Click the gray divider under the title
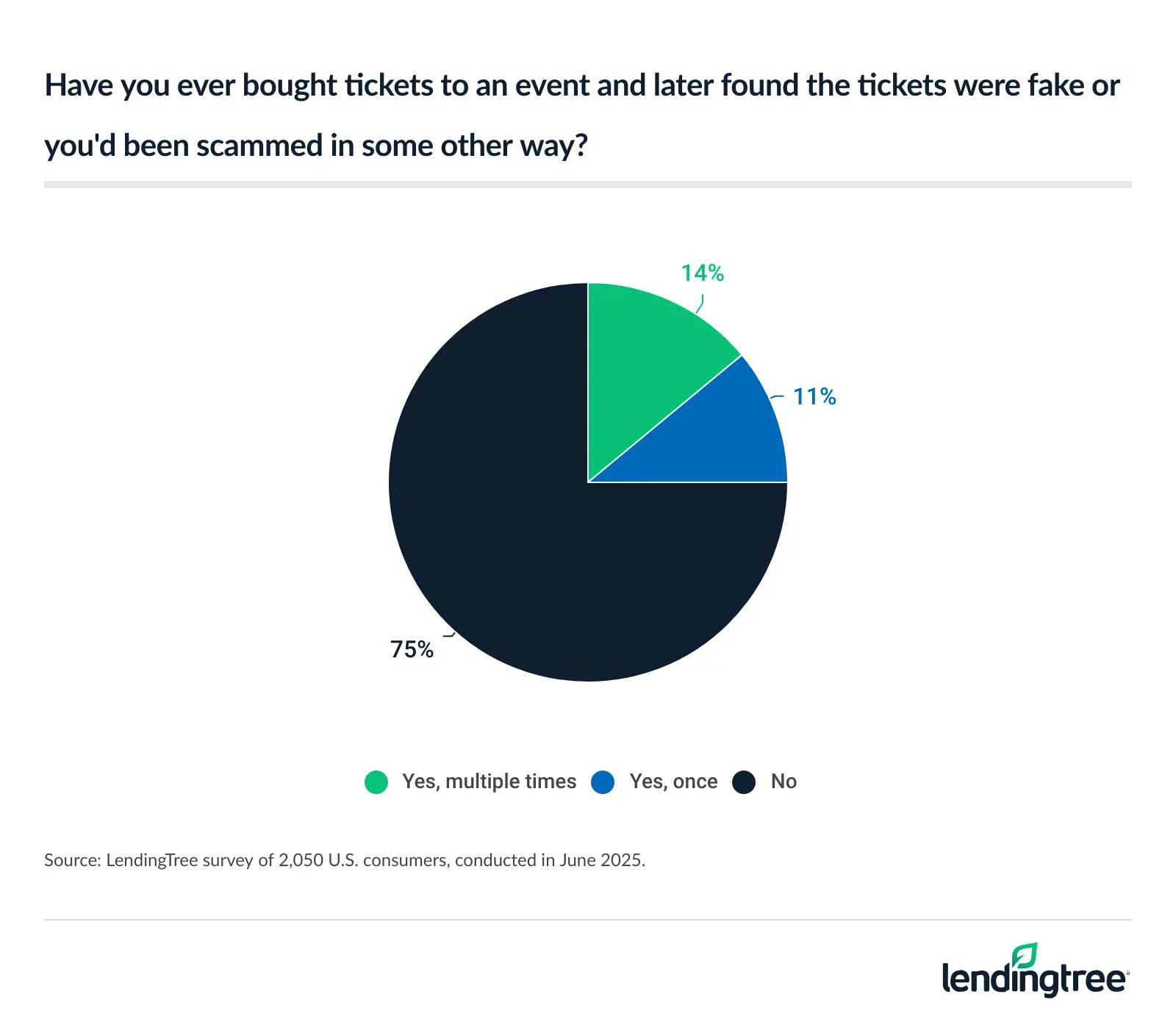Viewport: 1176px width, 1022px height. pos(588,185)
